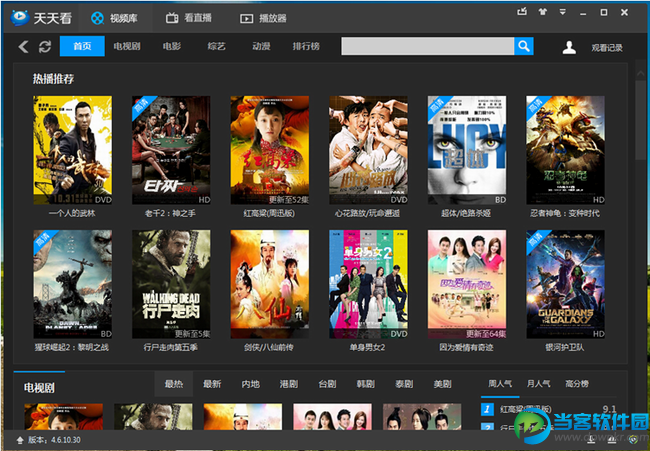
Task: Click the mini-mode window icon in title bar
Action: 522,12
